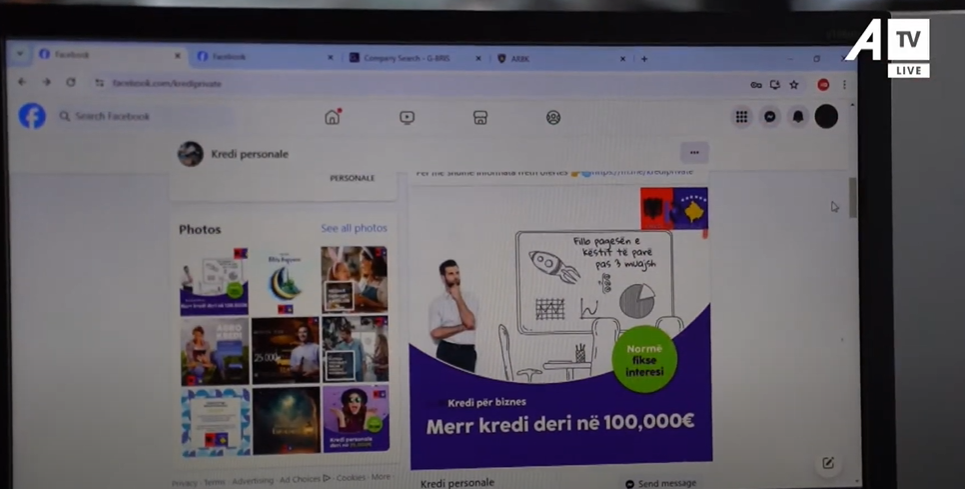Image resolution: width=965 pixels, height=489 pixels.
Task: Click the Privacy footer link
Action: pos(185,483)
